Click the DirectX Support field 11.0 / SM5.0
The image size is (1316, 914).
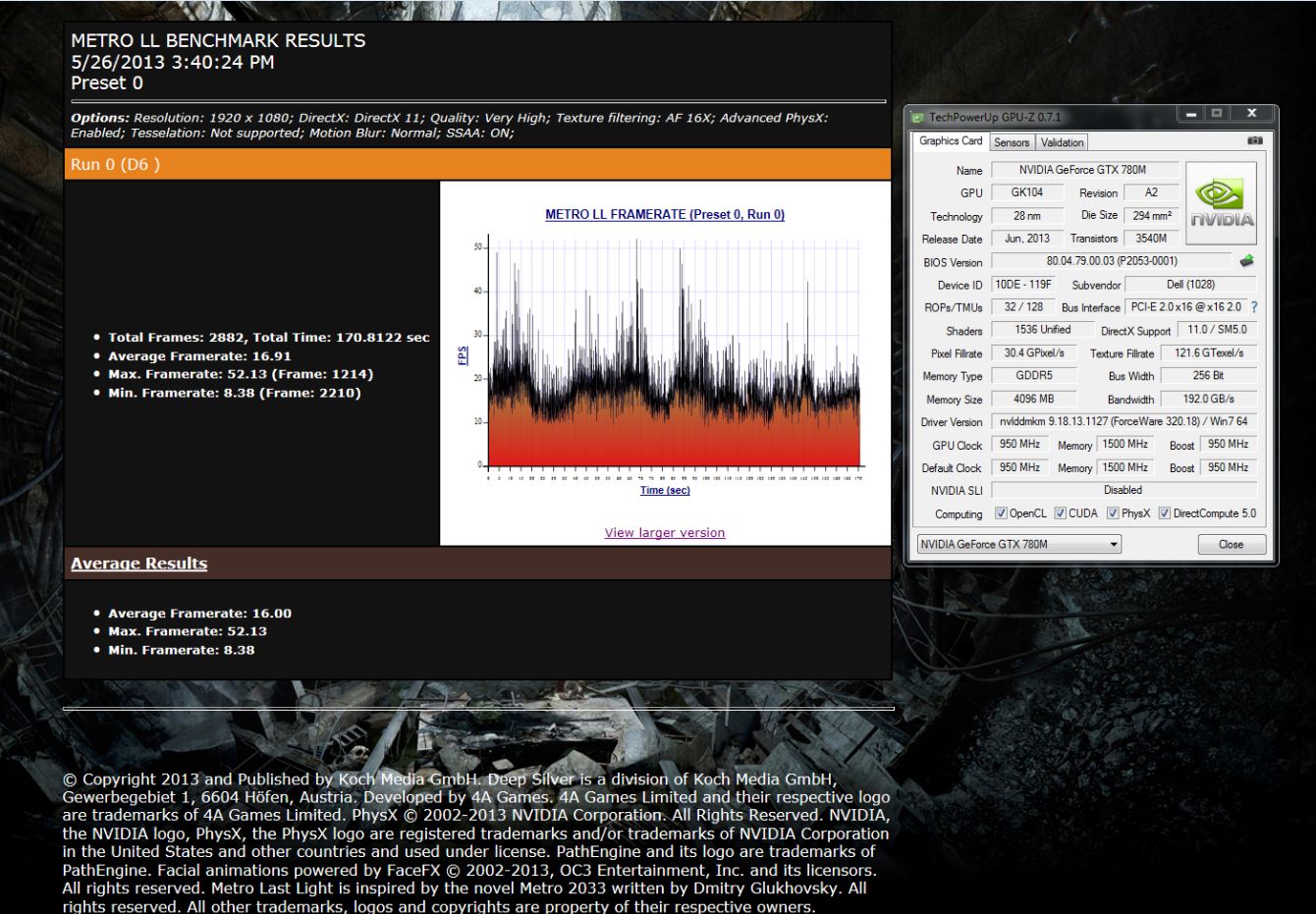click(1216, 329)
